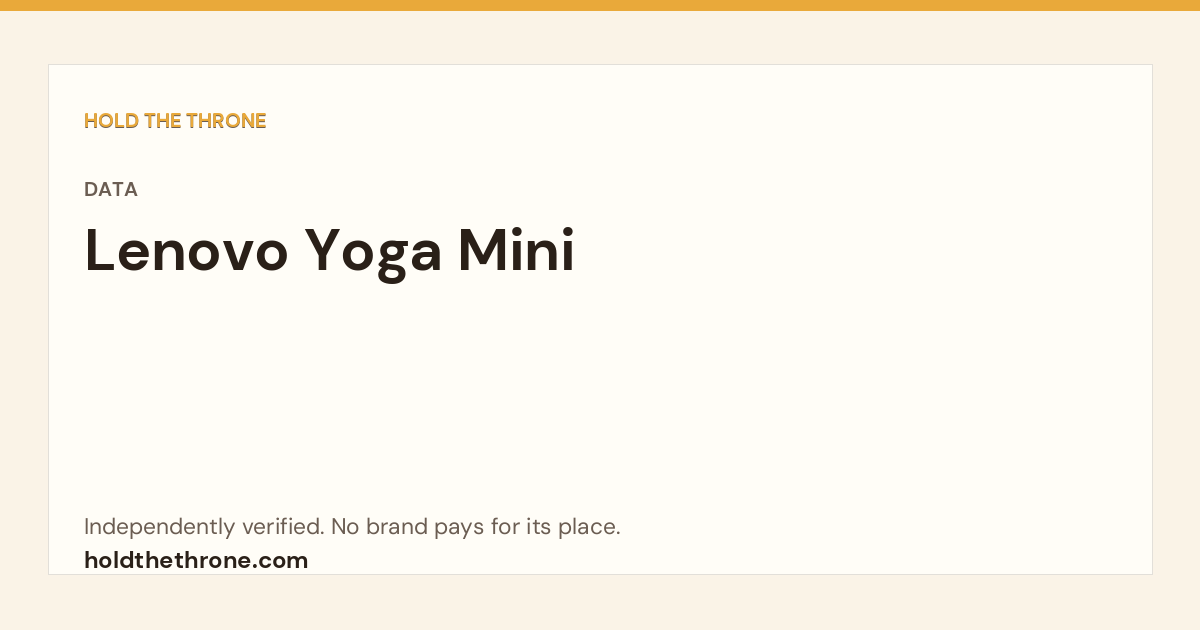
Task: Click the word Mini in the headline
Action: 517,251
